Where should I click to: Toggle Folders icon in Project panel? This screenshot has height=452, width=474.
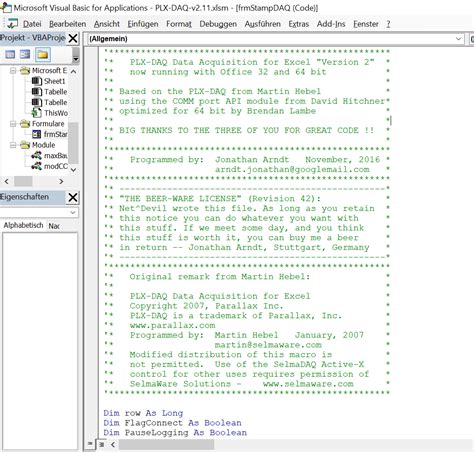[43, 54]
